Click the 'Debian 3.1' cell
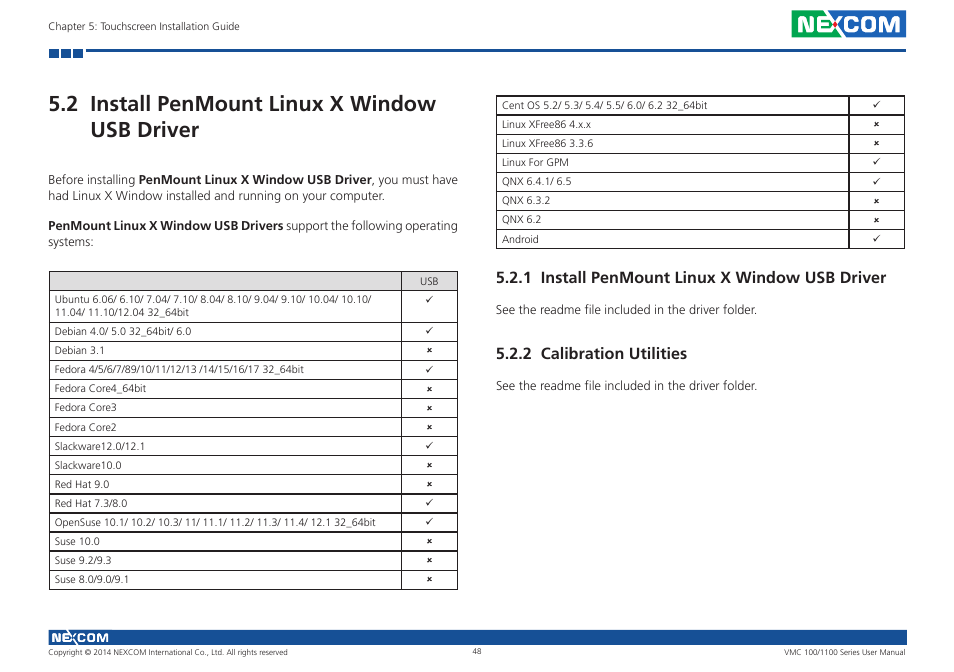 pyautogui.click(x=226, y=351)
